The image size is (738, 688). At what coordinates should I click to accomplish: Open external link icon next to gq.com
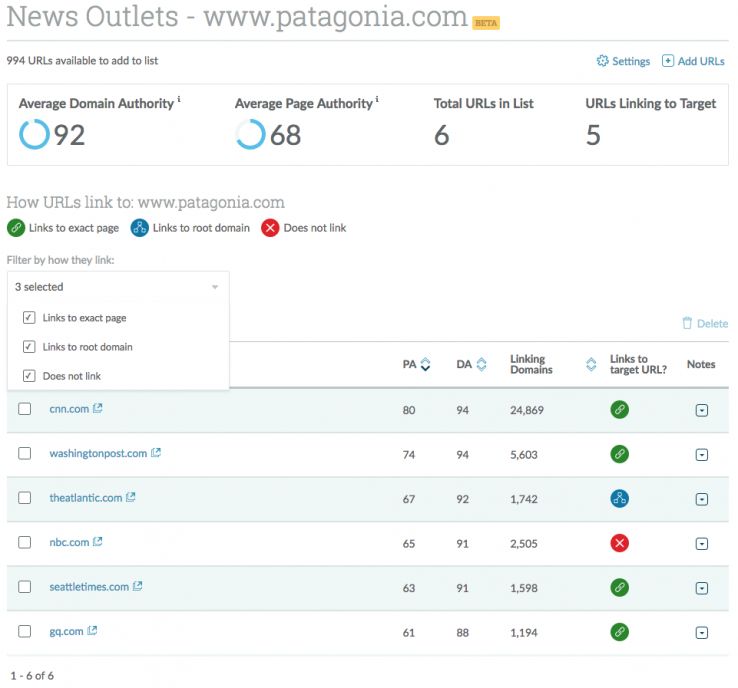tap(92, 631)
